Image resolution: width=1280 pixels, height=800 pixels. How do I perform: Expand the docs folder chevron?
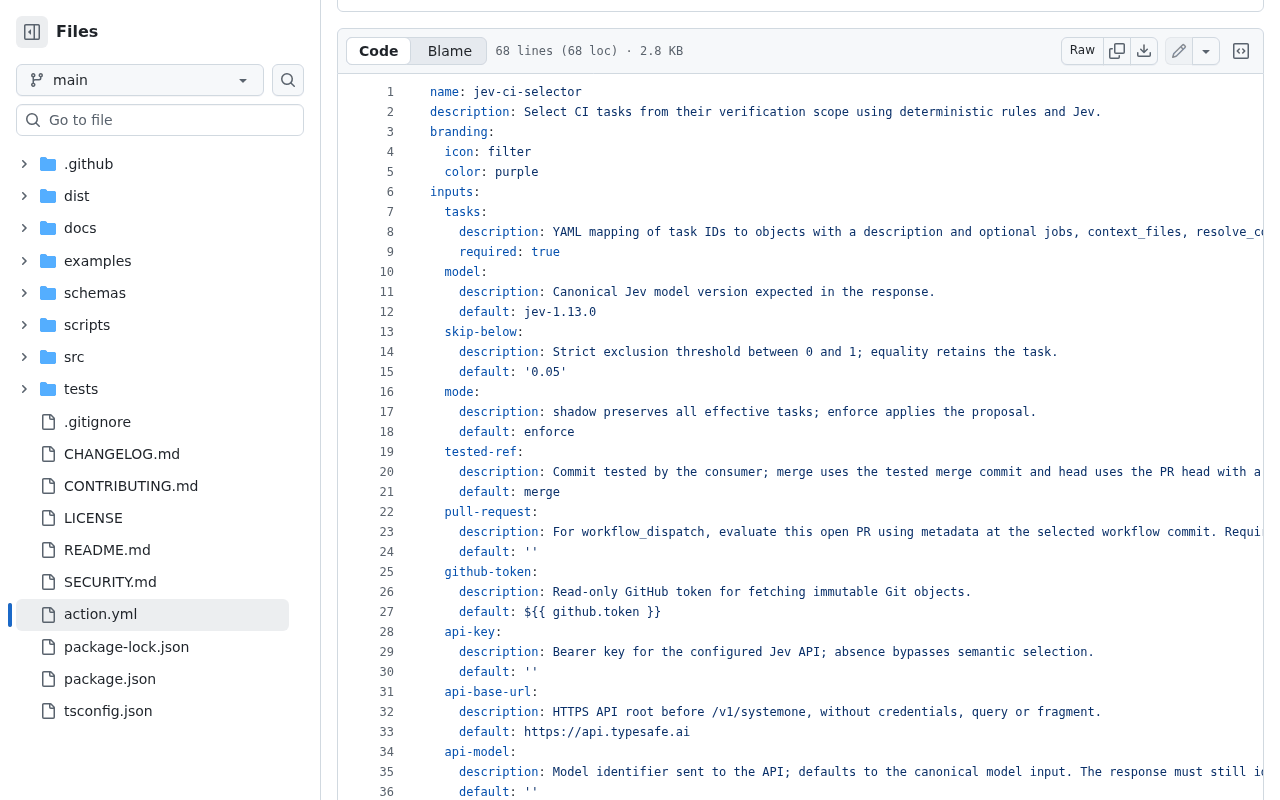point(24,228)
